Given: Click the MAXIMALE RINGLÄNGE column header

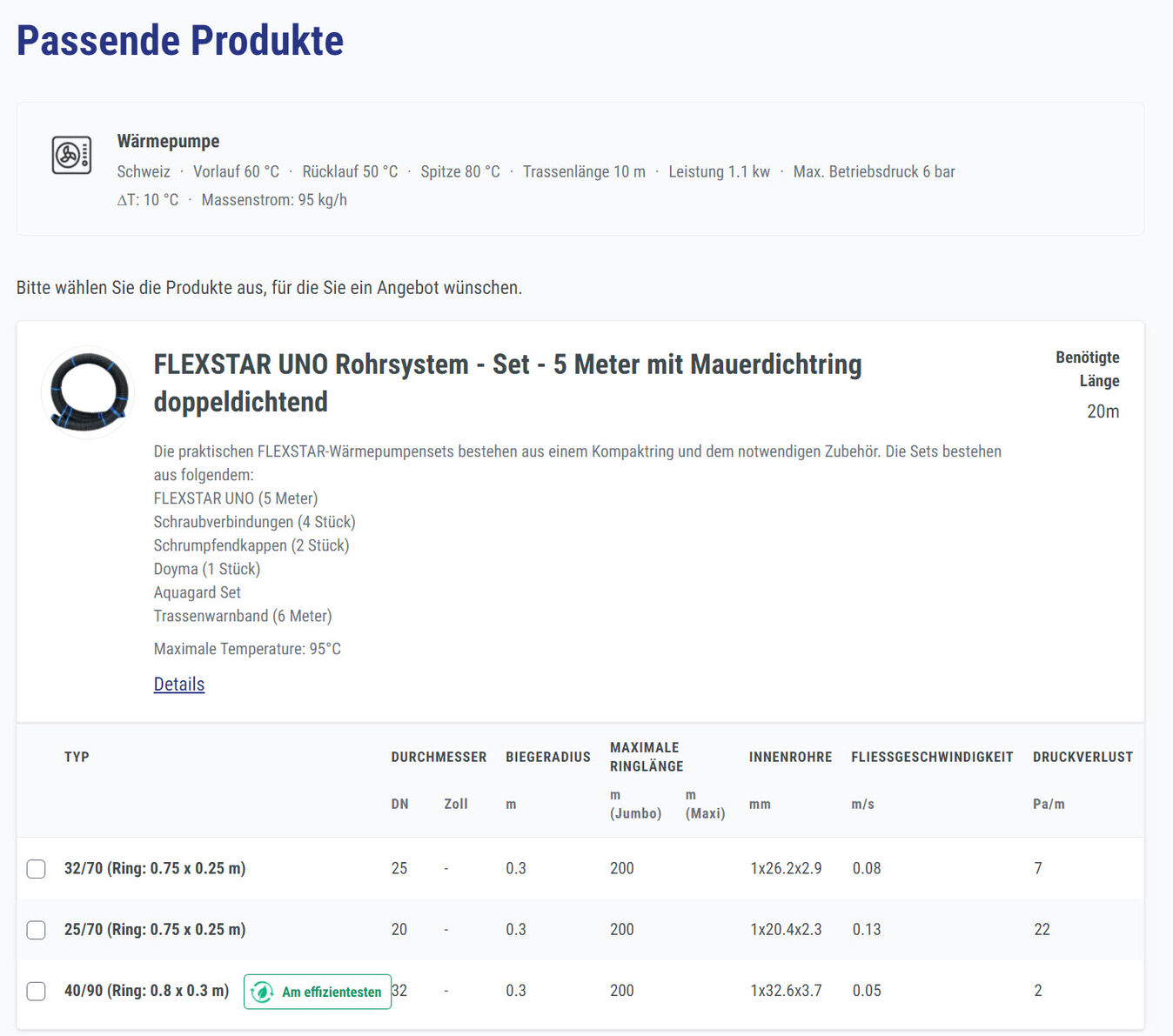Looking at the screenshot, I should pos(647,757).
